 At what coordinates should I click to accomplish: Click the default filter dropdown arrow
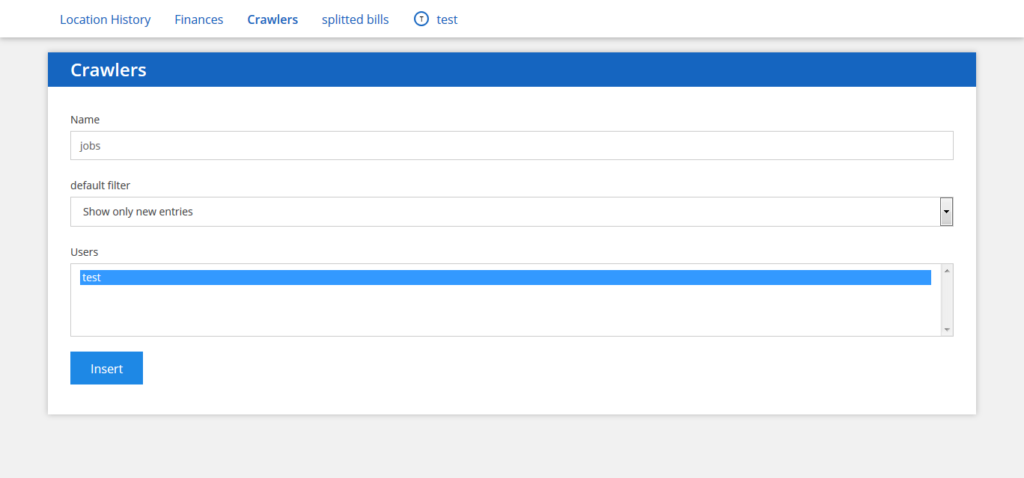pos(946,212)
